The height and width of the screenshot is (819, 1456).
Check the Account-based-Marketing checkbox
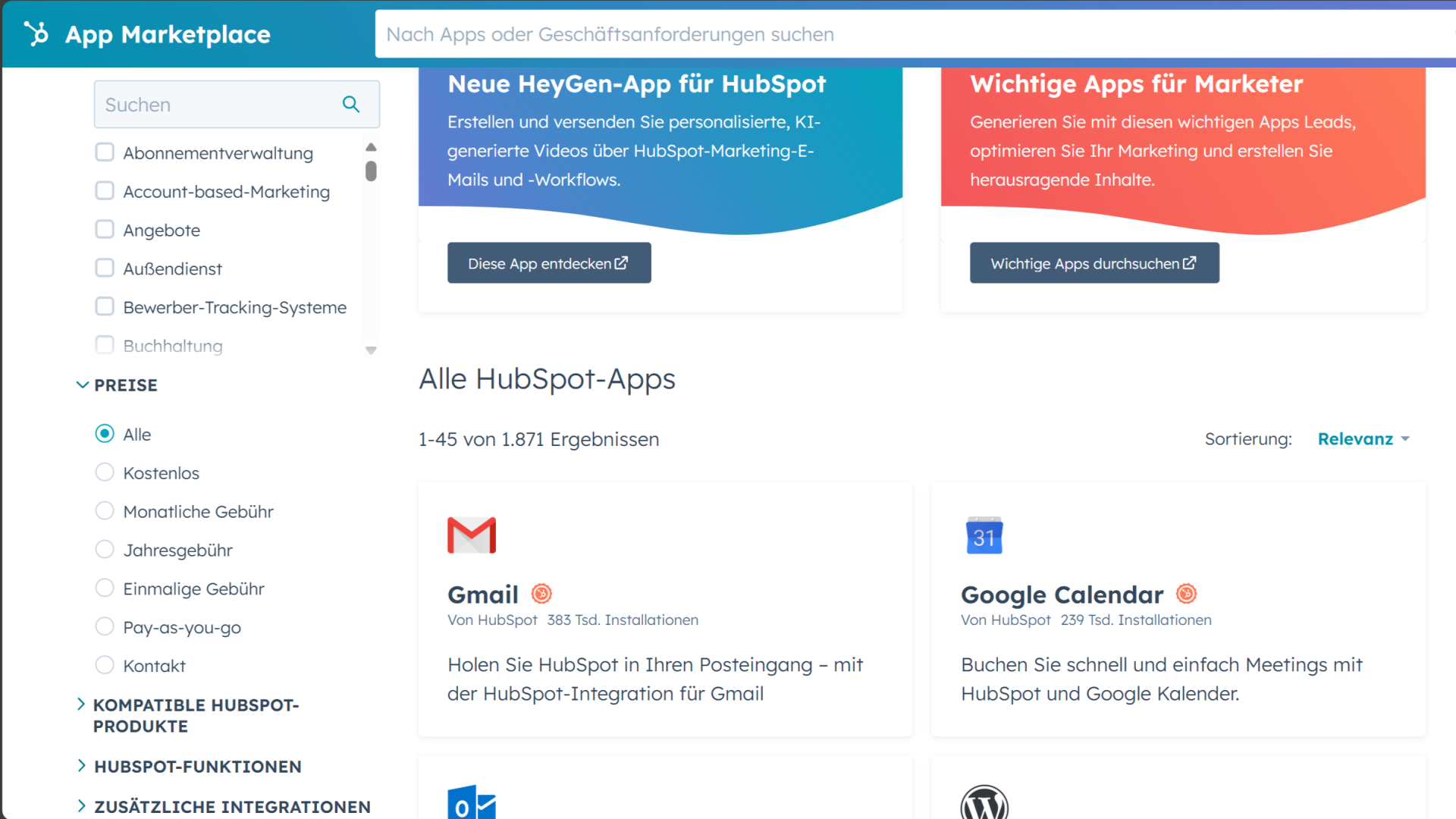pyautogui.click(x=105, y=191)
